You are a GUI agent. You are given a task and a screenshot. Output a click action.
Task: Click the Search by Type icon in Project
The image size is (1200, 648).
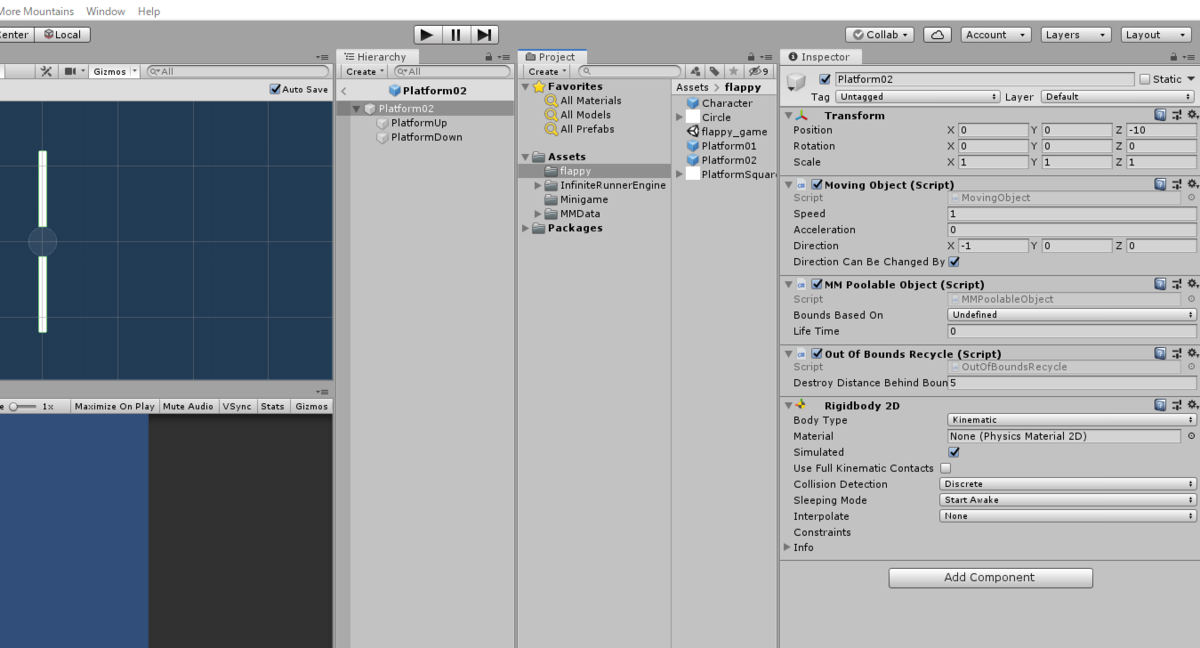[x=696, y=71]
